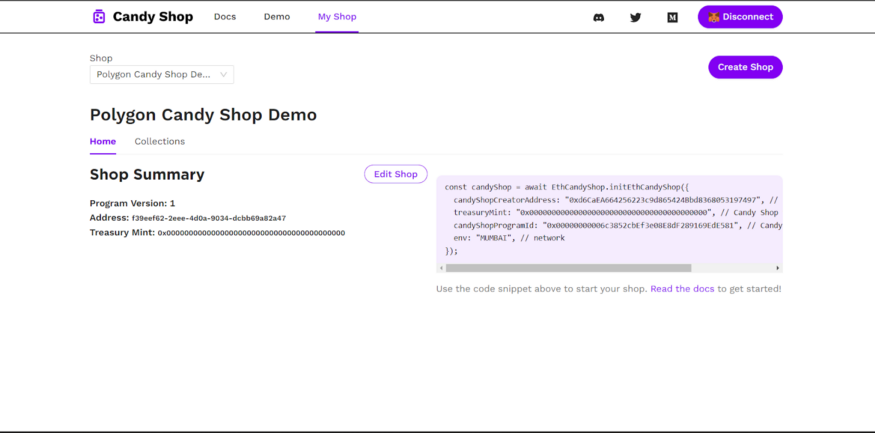Open the Twitter icon link
This screenshot has height=433, width=875.
(636, 17)
